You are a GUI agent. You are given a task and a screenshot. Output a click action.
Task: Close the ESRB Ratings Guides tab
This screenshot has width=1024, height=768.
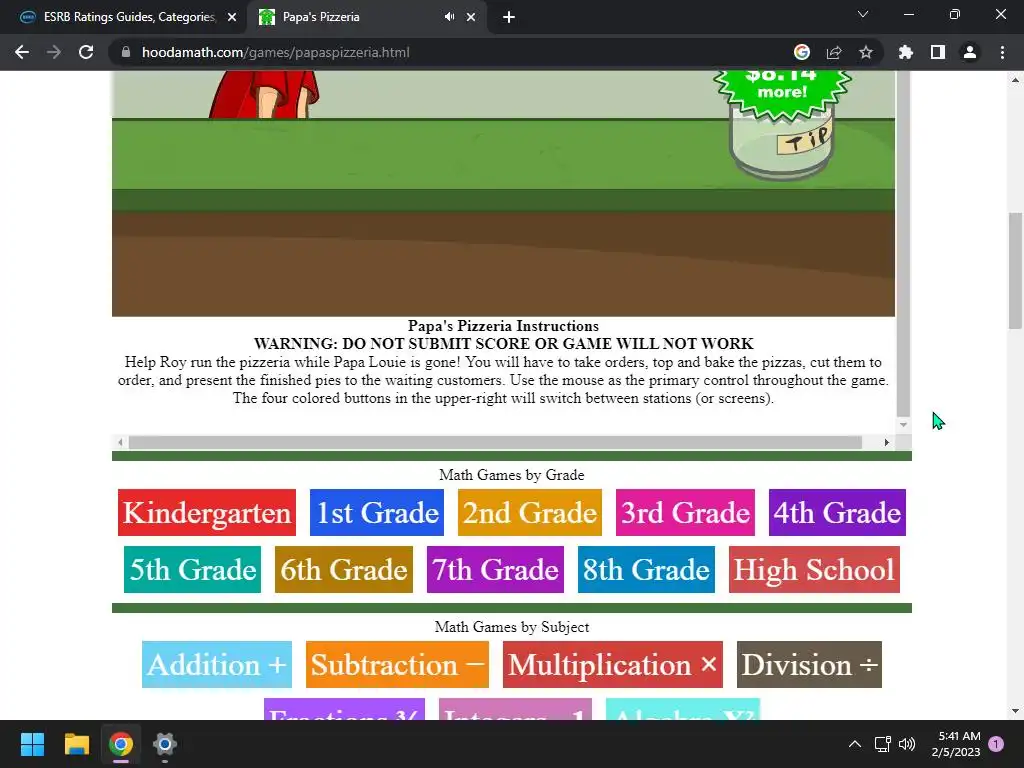232,17
